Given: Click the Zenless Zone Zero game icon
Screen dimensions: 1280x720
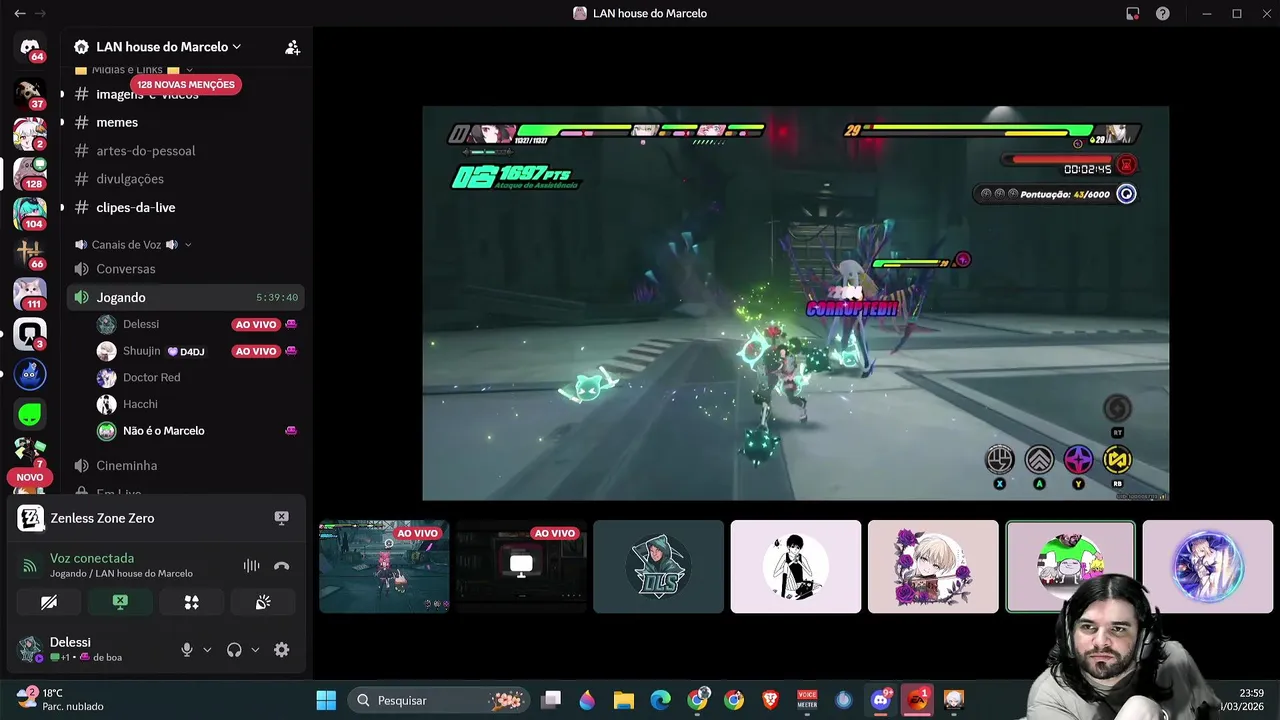Looking at the screenshot, I should pos(30,518).
